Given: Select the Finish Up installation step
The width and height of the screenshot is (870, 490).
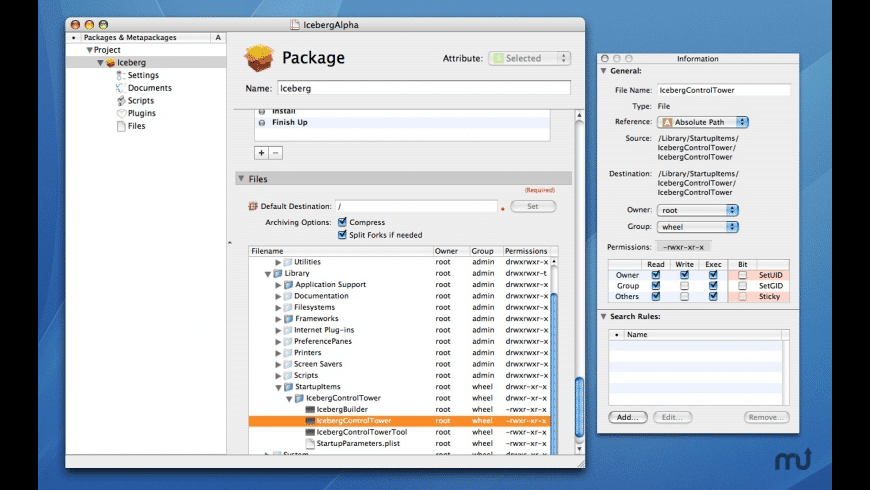Looking at the screenshot, I should click(290, 122).
